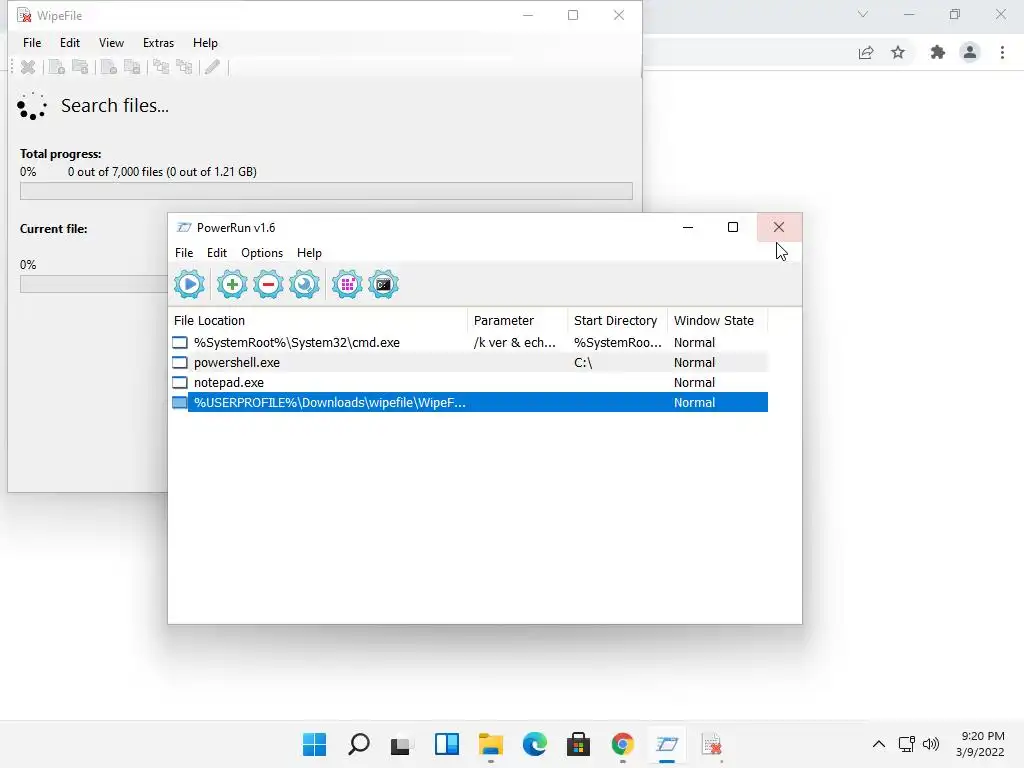Click the greyed X icon in WipeFile toolbar
1024x768 pixels.
click(x=28, y=67)
